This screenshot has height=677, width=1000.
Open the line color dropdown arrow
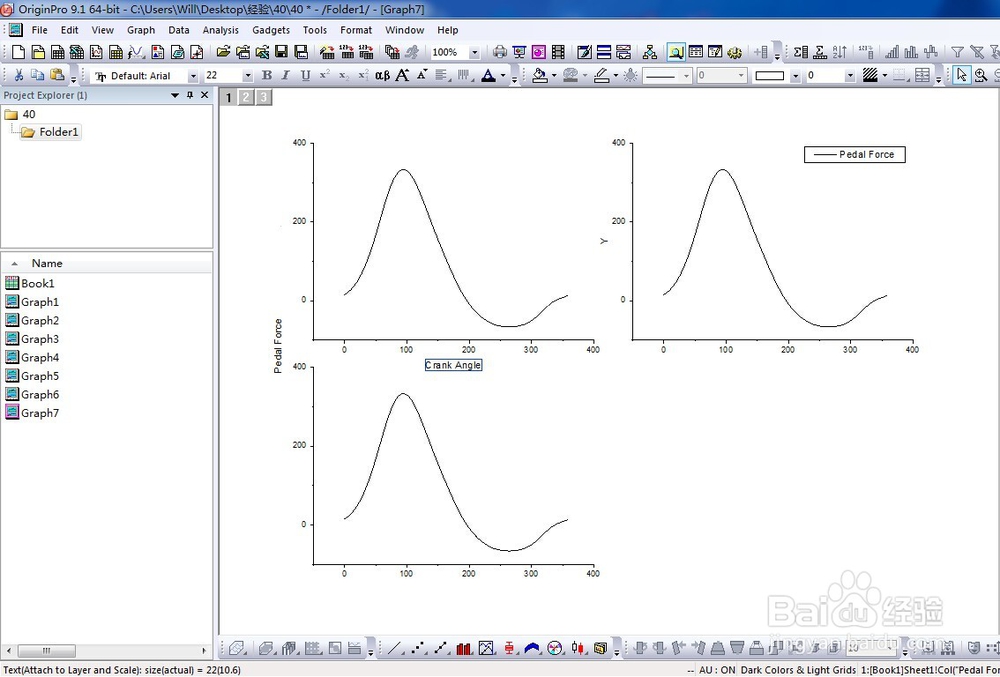point(615,75)
